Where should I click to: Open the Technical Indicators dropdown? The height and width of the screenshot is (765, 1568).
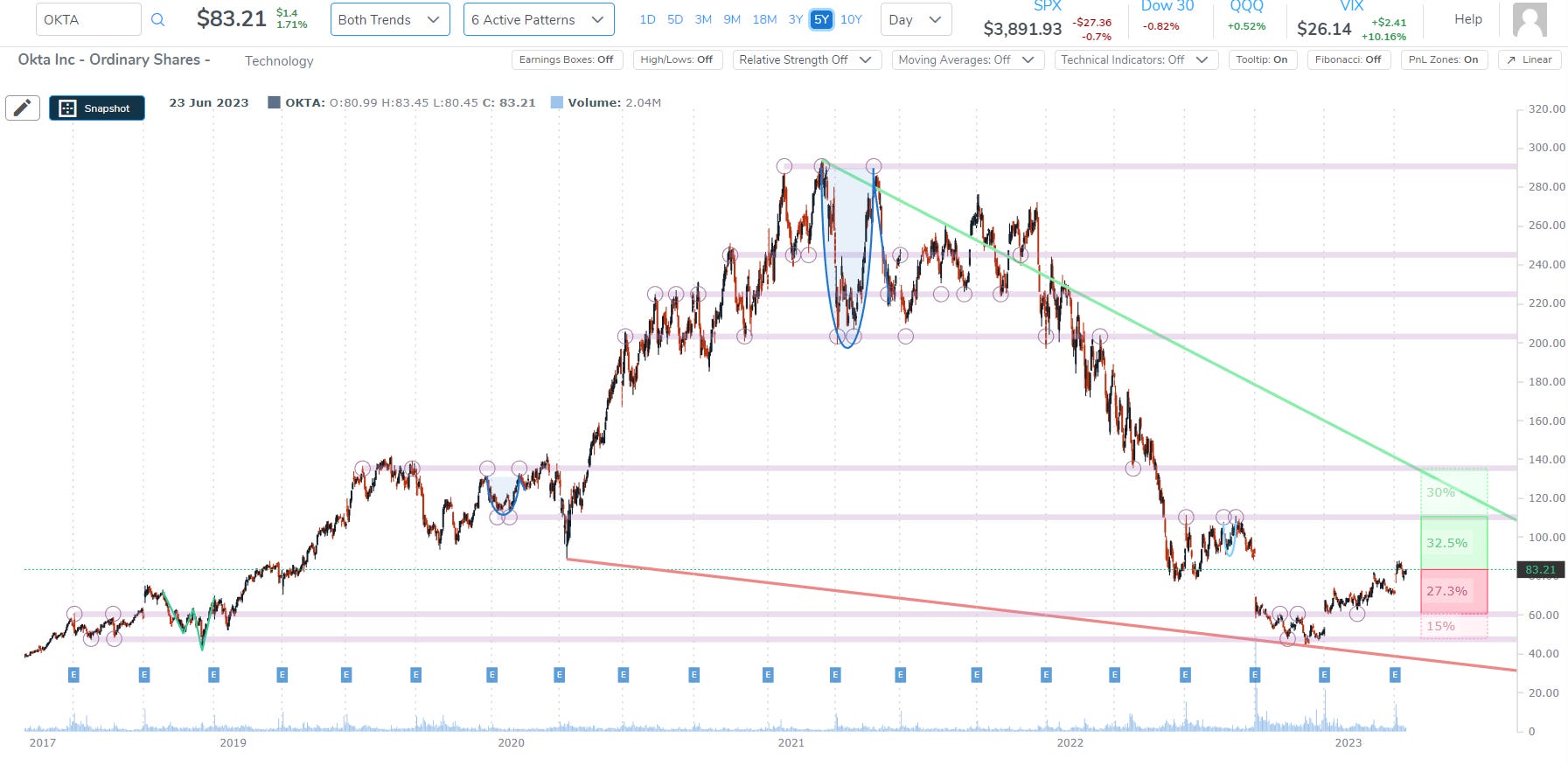pos(1135,59)
